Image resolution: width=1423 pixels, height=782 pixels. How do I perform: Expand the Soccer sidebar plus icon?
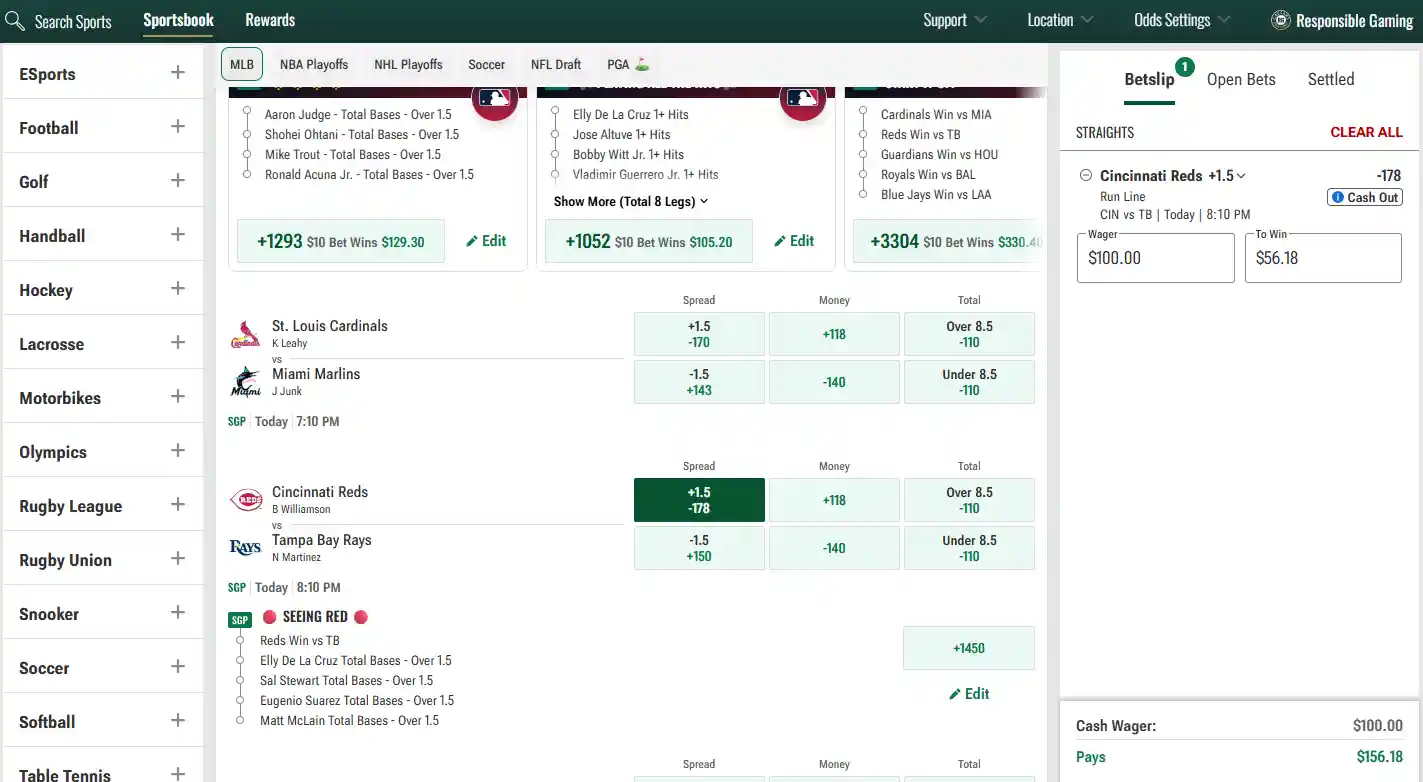pos(178,666)
